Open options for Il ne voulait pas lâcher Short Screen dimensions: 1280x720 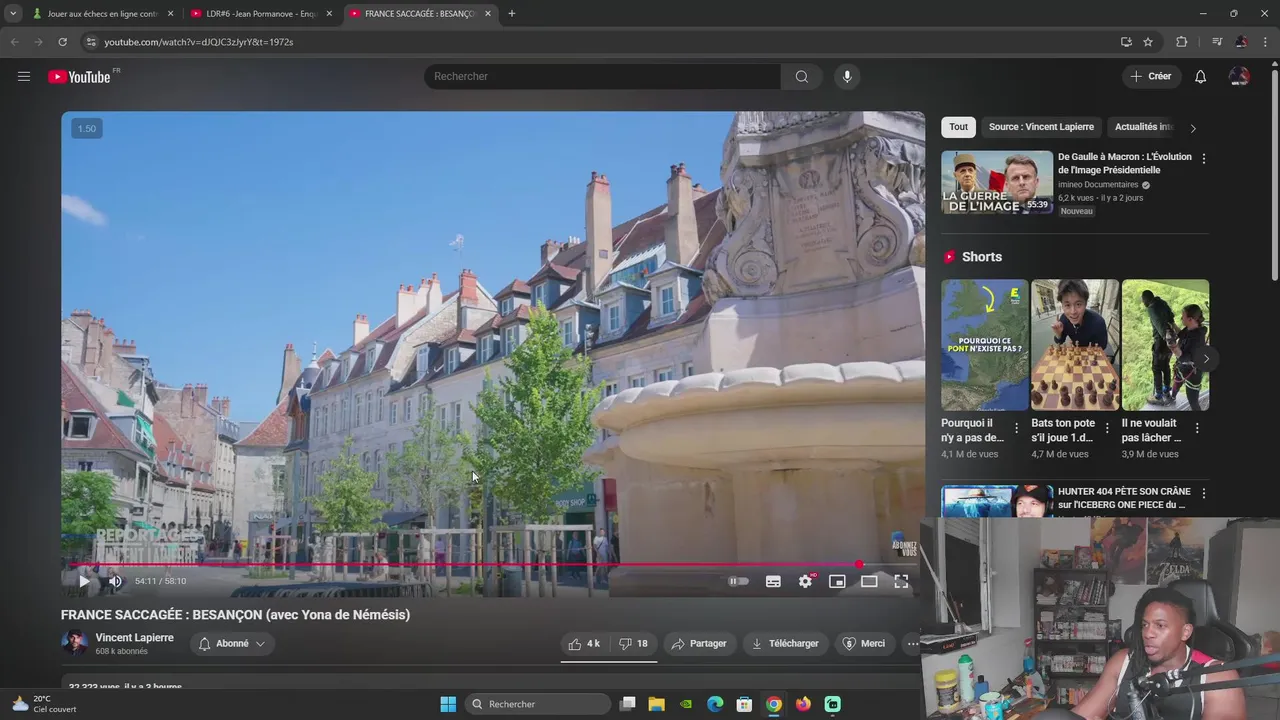pyautogui.click(x=1197, y=428)
